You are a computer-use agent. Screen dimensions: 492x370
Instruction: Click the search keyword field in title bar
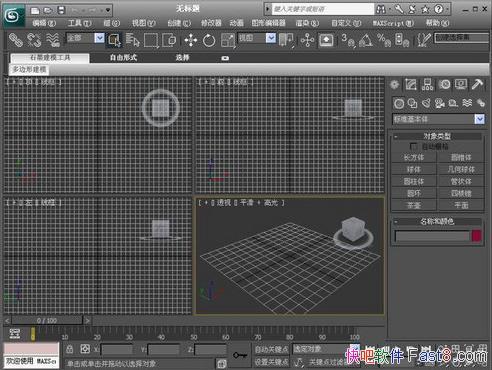click(323, 9)
